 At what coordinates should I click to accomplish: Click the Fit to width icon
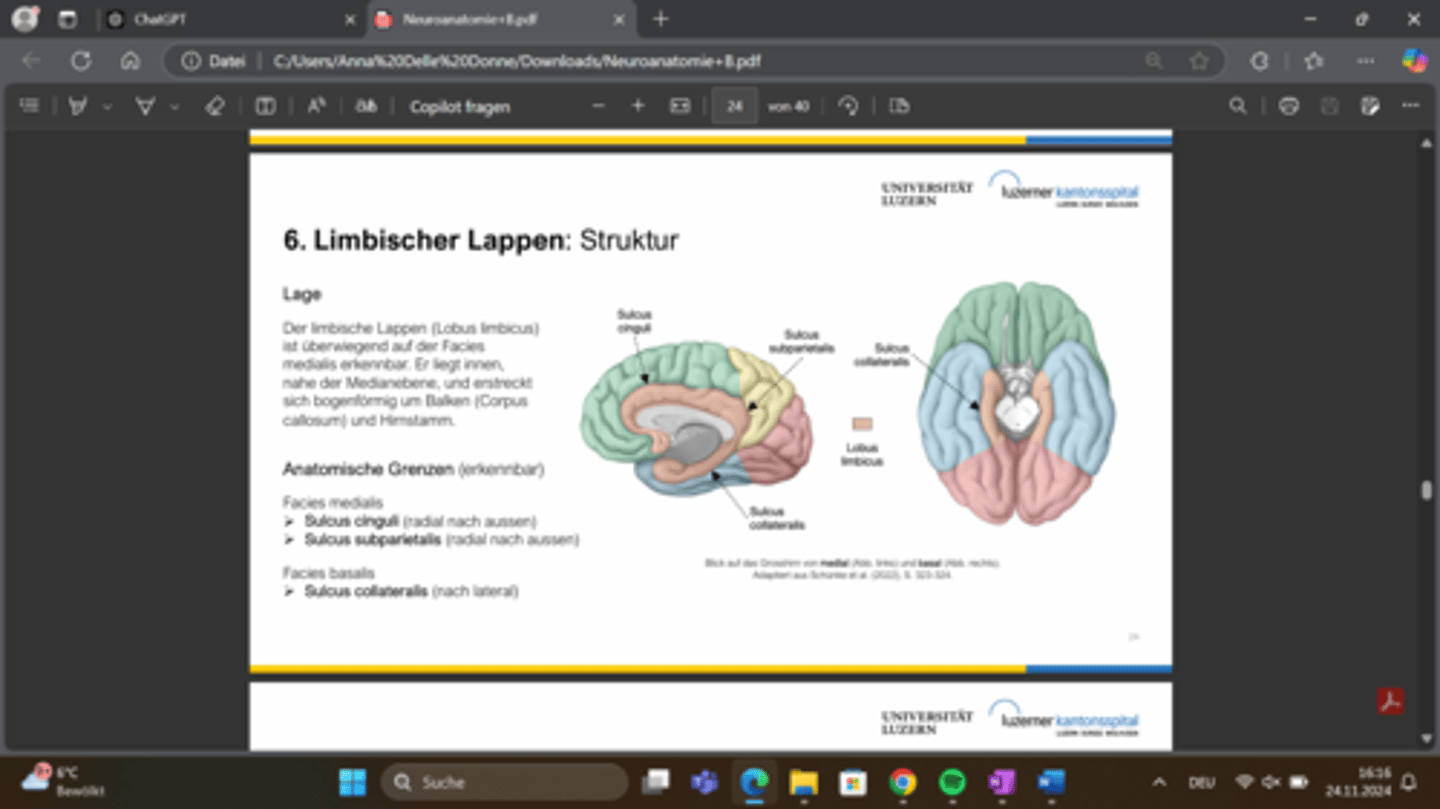point(680,106)
